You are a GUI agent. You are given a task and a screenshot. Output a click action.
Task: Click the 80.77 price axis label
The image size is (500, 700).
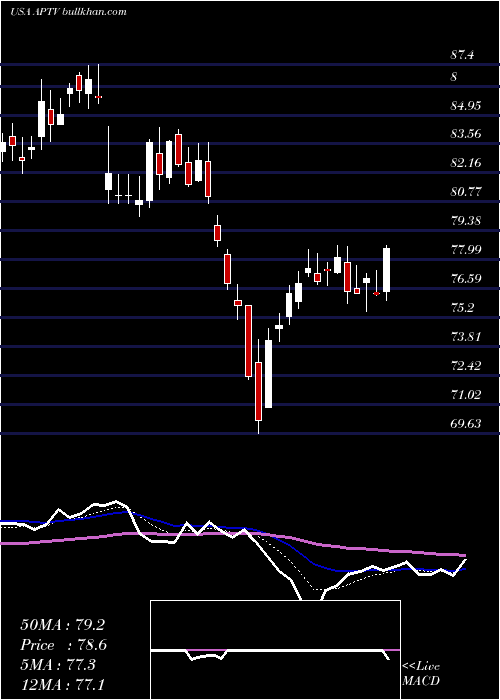pyautogui.click(x=466, y=192)
